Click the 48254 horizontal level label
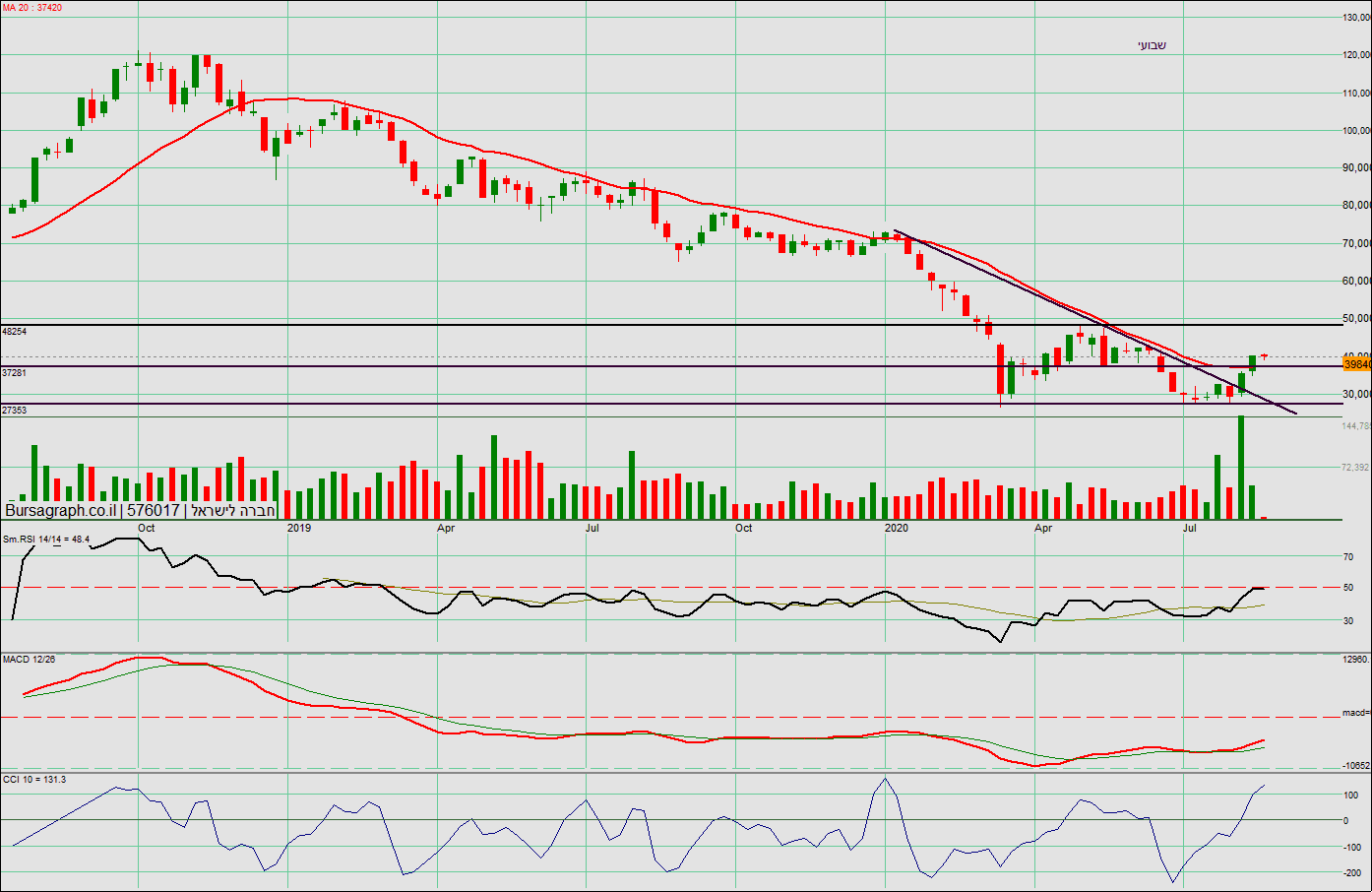The height and width of the screenshot is (892, 1372). click(15, 332)
